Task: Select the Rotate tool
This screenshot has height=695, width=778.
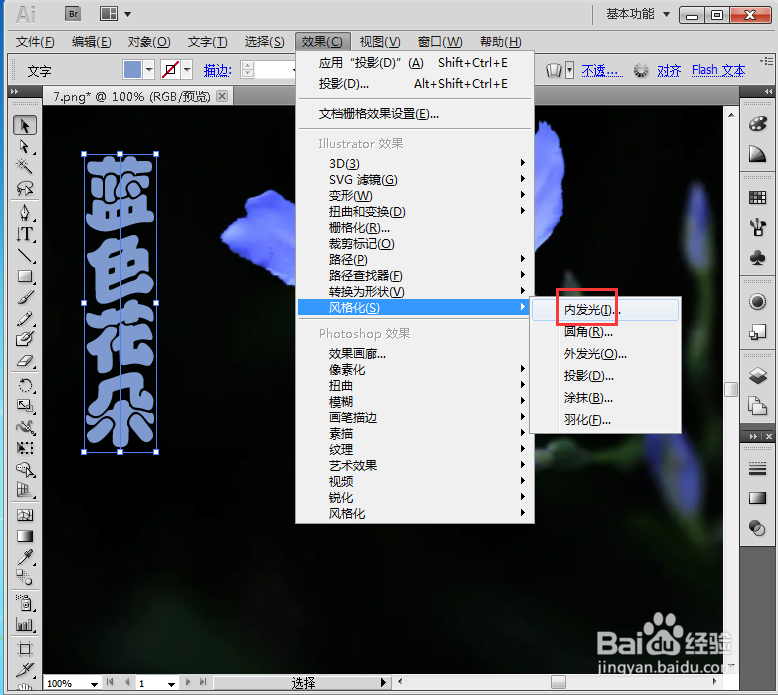Action: (x=24, y=385)
